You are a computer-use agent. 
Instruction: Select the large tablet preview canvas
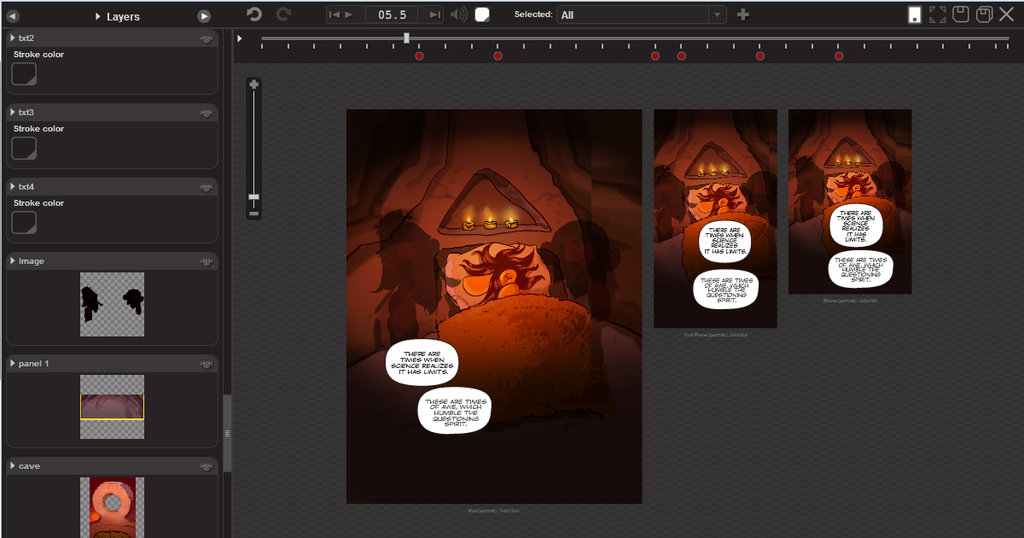[494, 306]
